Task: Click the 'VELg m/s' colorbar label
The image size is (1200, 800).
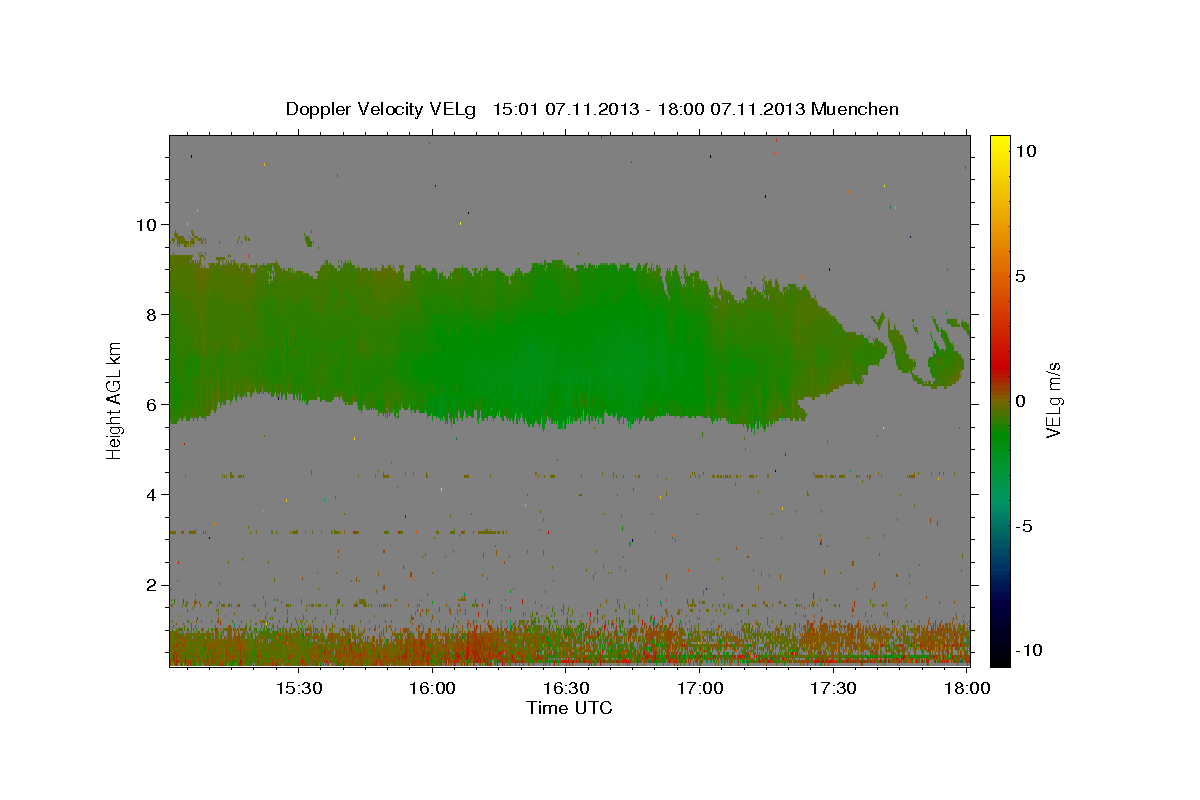Action: (1053, 400)
